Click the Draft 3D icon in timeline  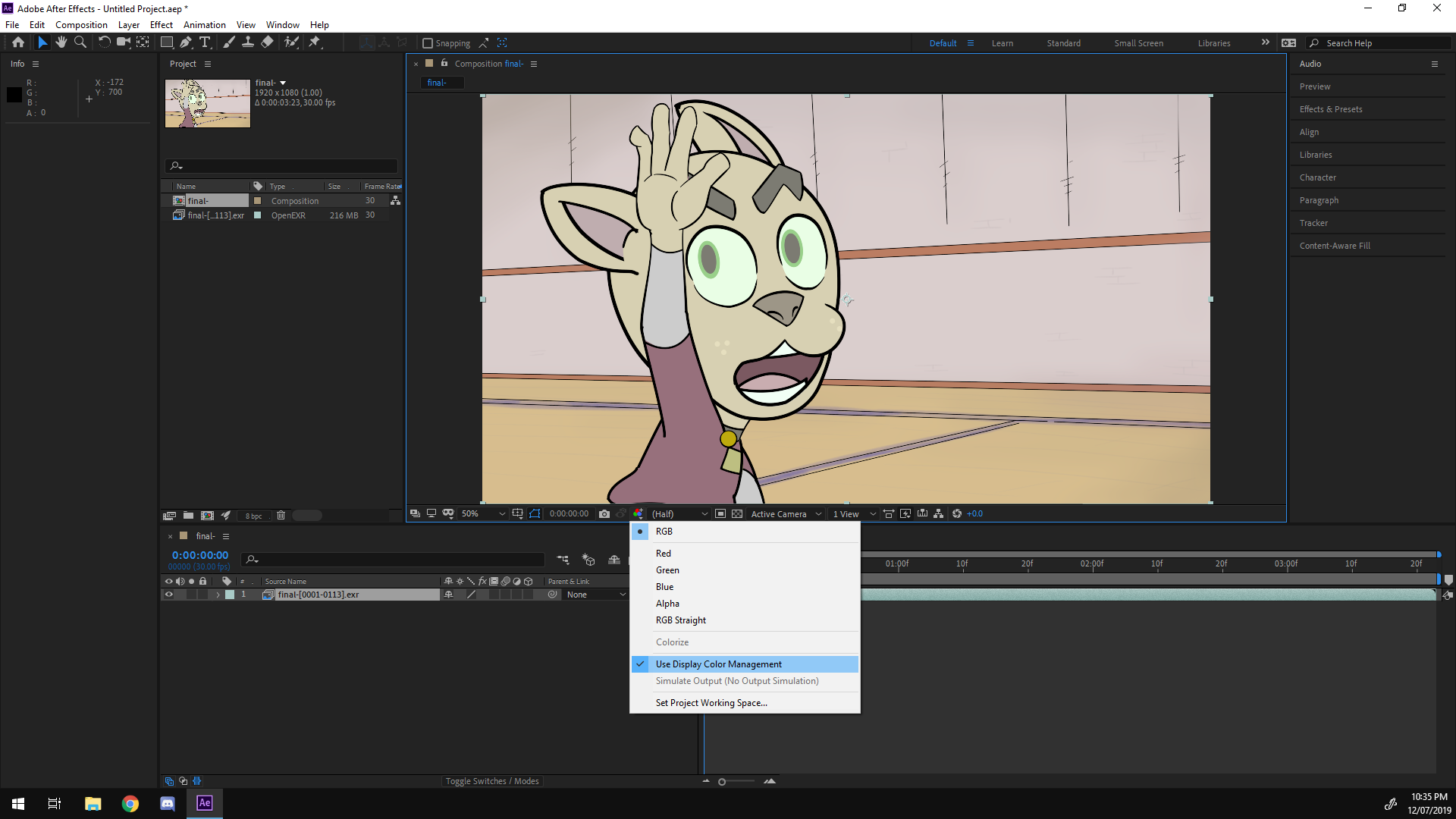pyautogui.click(x=588, y=560)
